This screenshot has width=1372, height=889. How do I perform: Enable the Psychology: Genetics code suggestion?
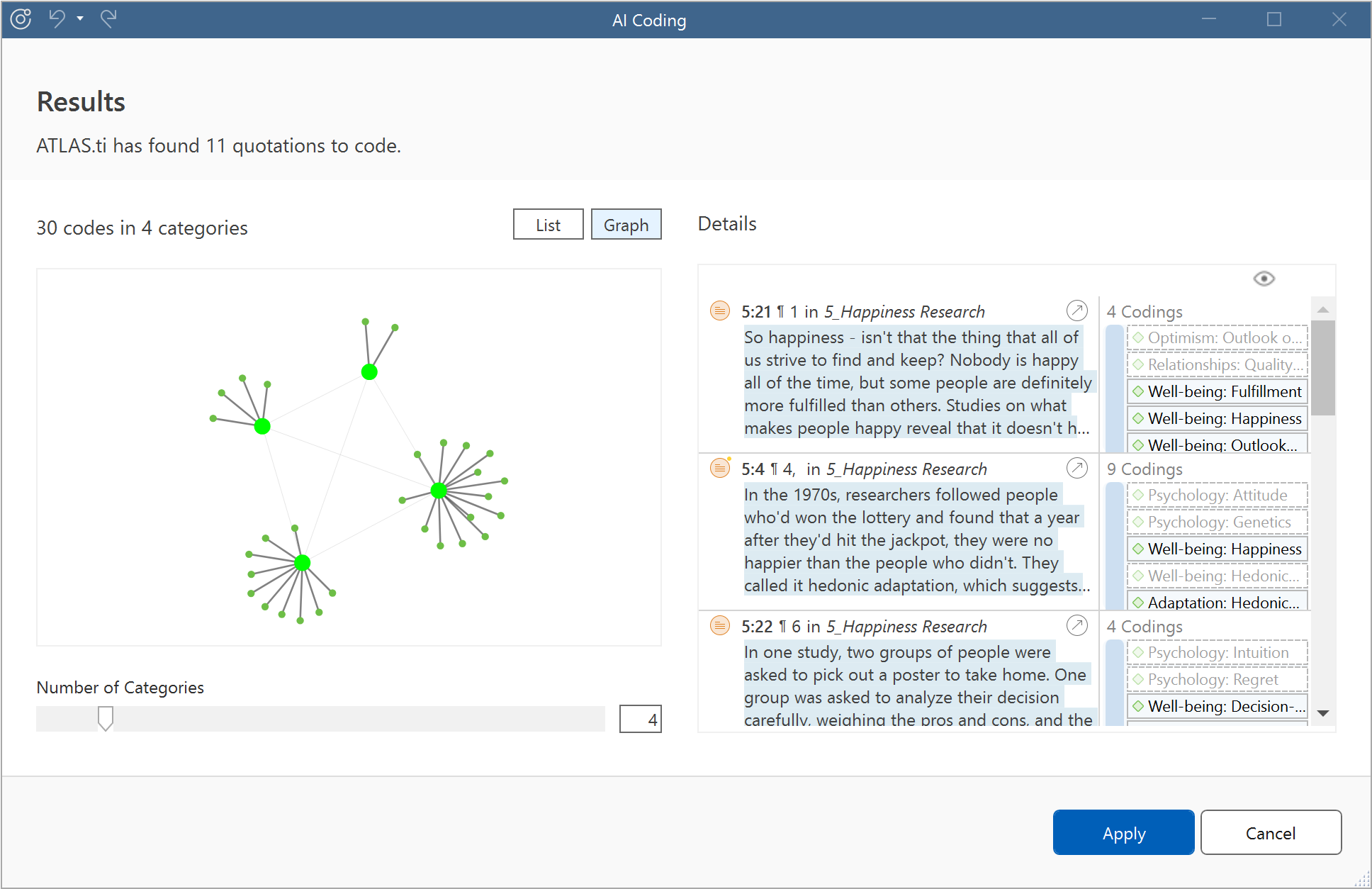[x=1217, y=522]
